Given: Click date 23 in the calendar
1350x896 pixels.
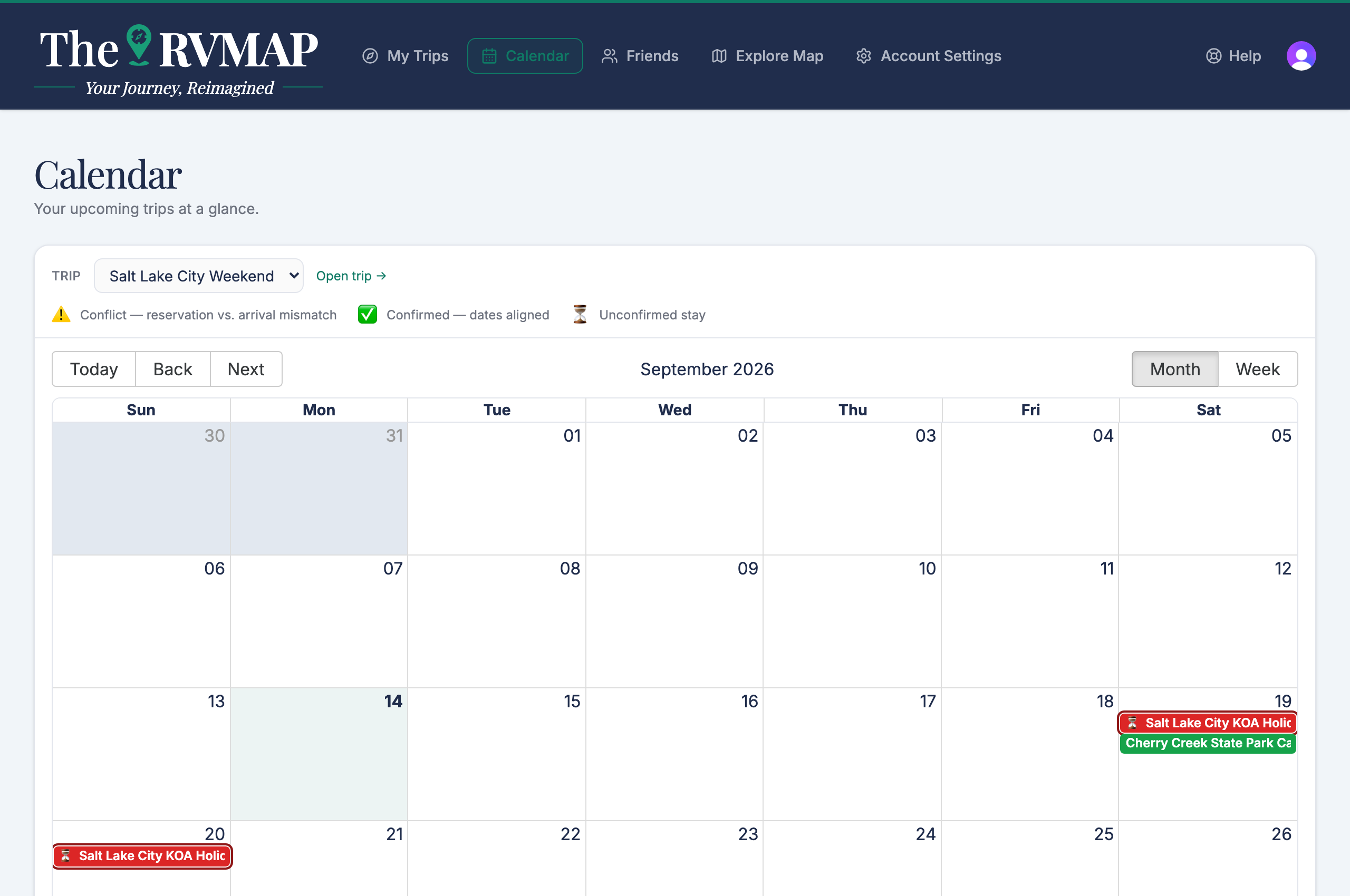Looking at the screenshot, I should pyautogui.click(x=748, y=834).
